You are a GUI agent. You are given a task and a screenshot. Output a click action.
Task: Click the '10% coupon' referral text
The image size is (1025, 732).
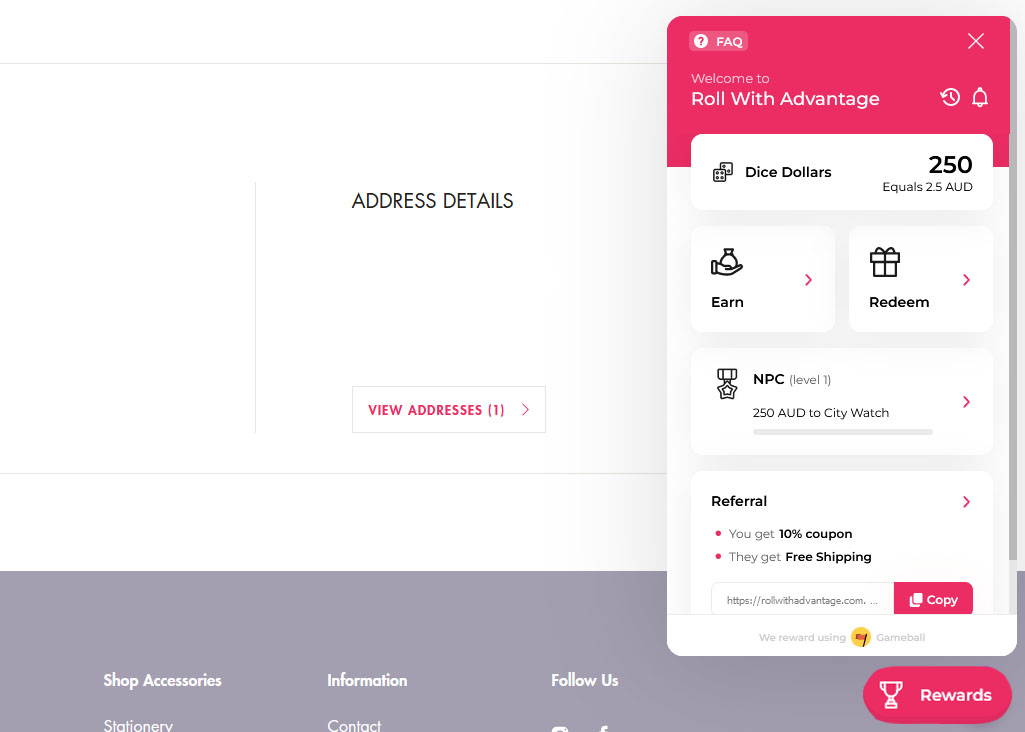[x=815, y=534]
